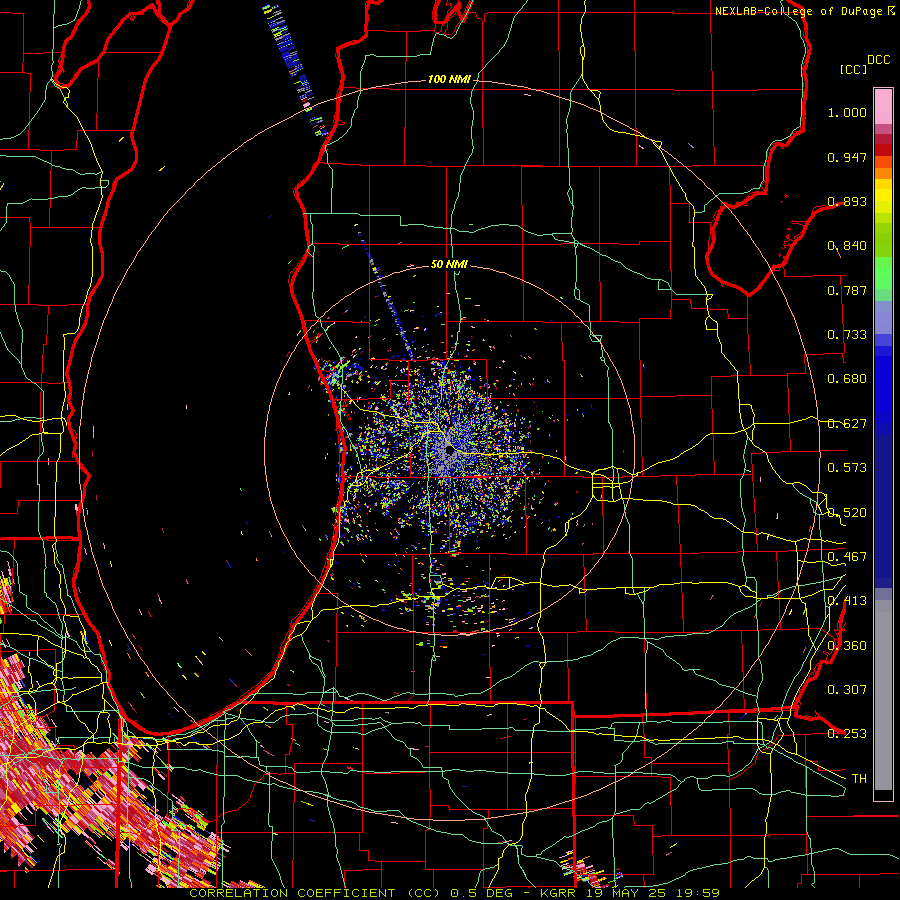Select the 0.947 scale value
This screenshot has width=900, height=900.
(x=847, y=157)
